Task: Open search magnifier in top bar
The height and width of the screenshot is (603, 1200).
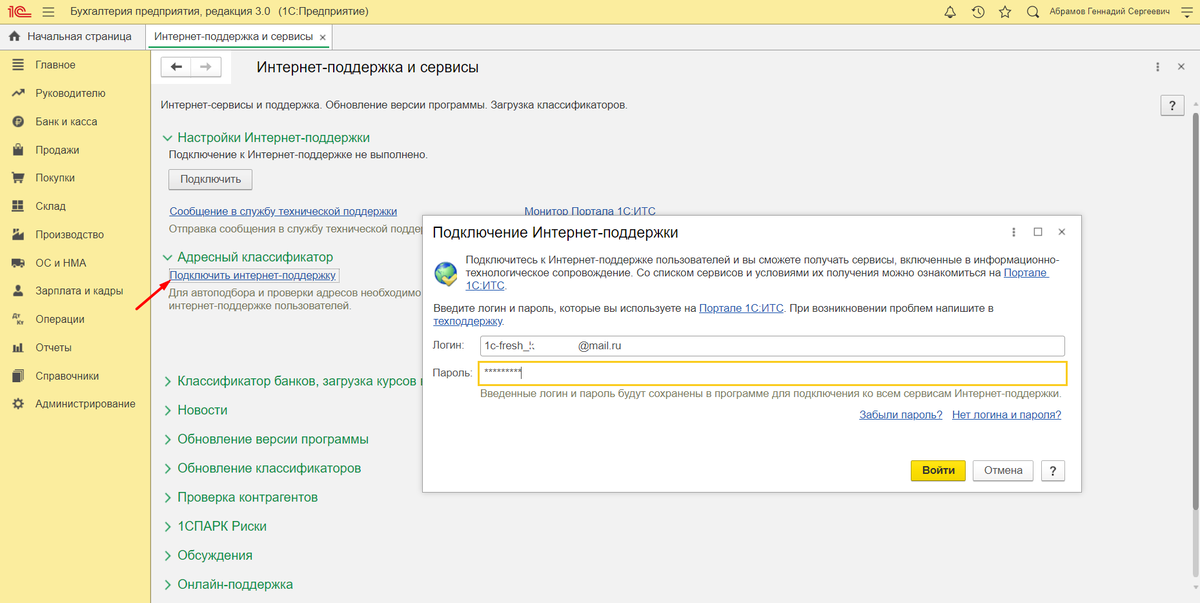Action: [x=1032, y=12]
